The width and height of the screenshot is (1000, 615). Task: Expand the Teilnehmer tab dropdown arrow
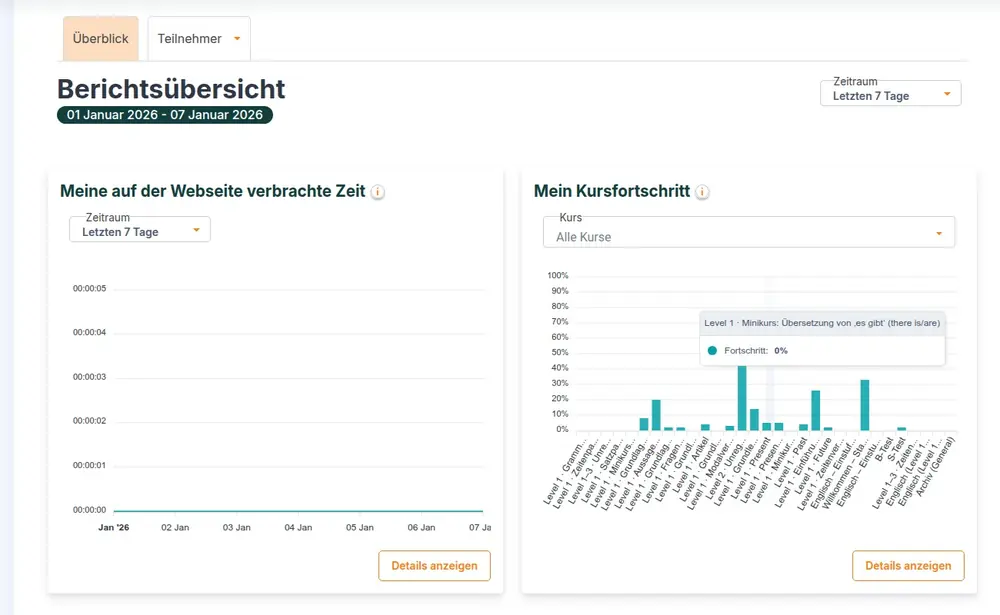click(237, 39)
